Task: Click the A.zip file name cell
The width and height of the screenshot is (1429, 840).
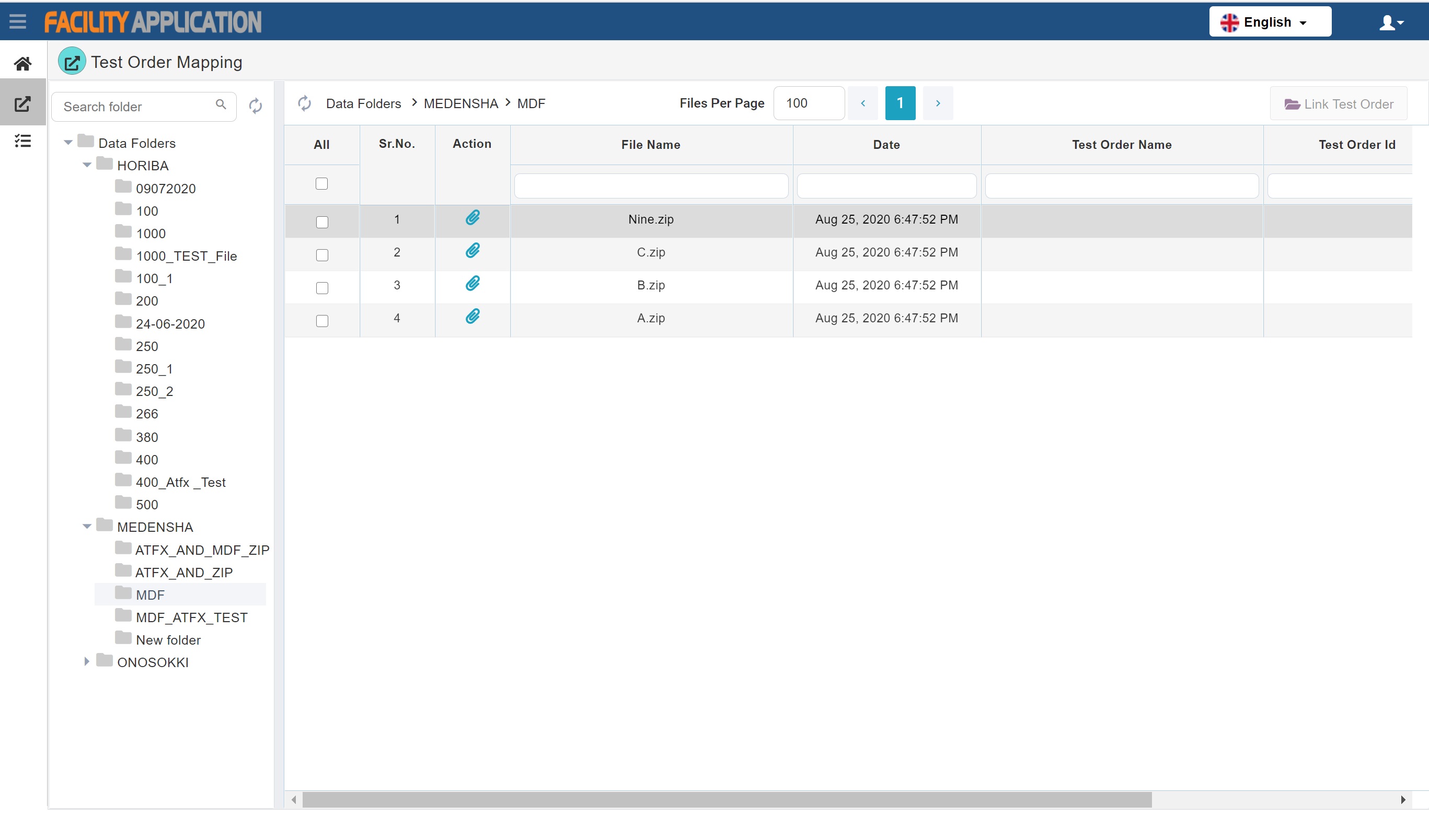Action: (651, 318)
